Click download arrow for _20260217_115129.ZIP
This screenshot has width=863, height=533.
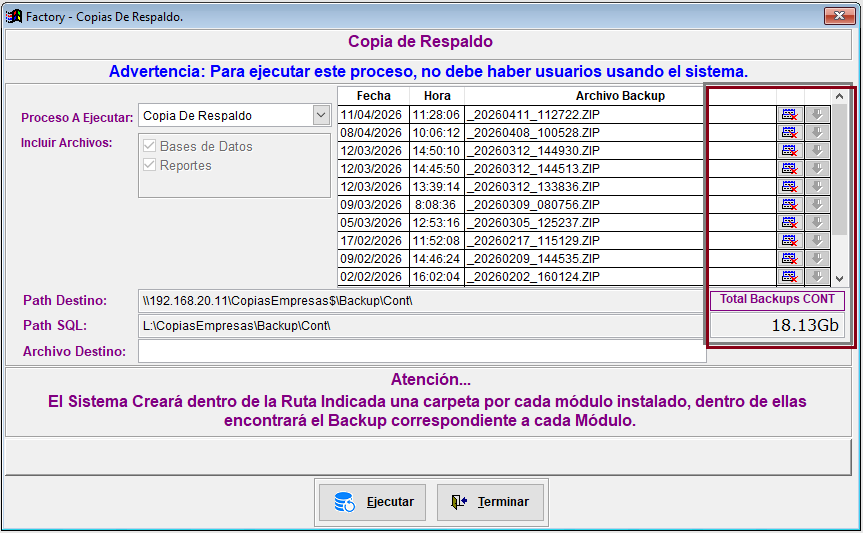pyautogui.click(x=817, y=241)
